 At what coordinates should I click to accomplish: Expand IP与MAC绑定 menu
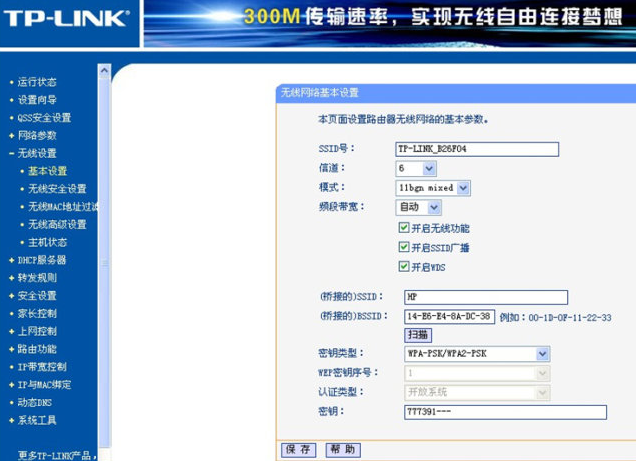[x=44, y=385]
